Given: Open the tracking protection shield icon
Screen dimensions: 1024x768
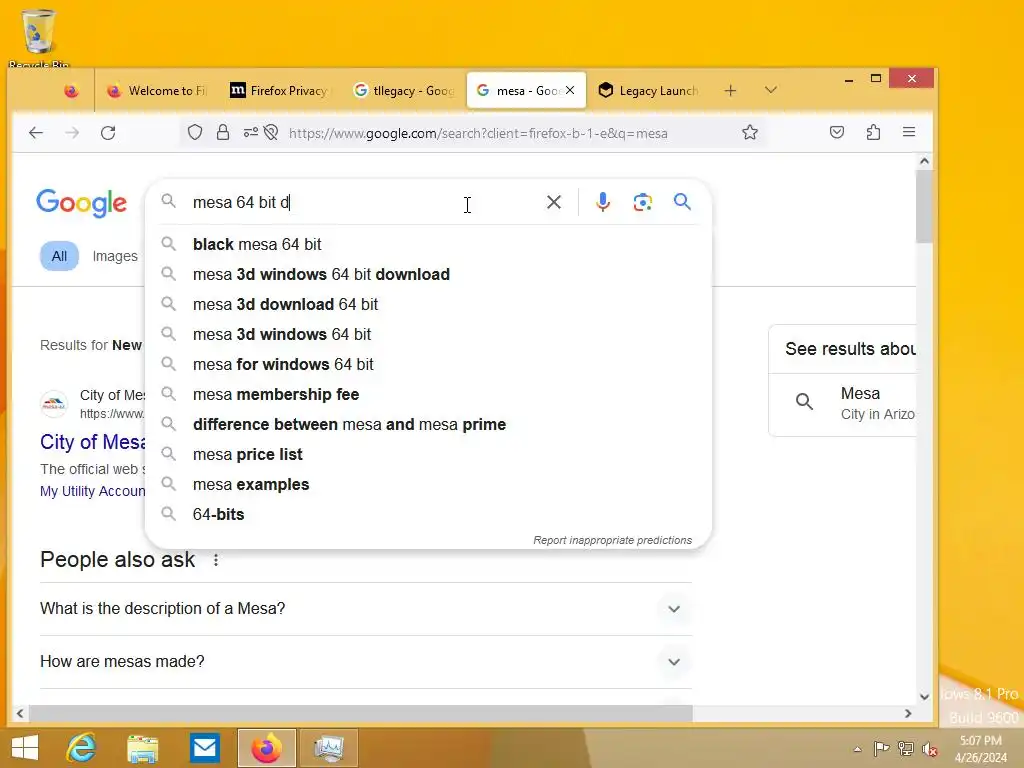Looking at the screenshot, I should (195, 133).
